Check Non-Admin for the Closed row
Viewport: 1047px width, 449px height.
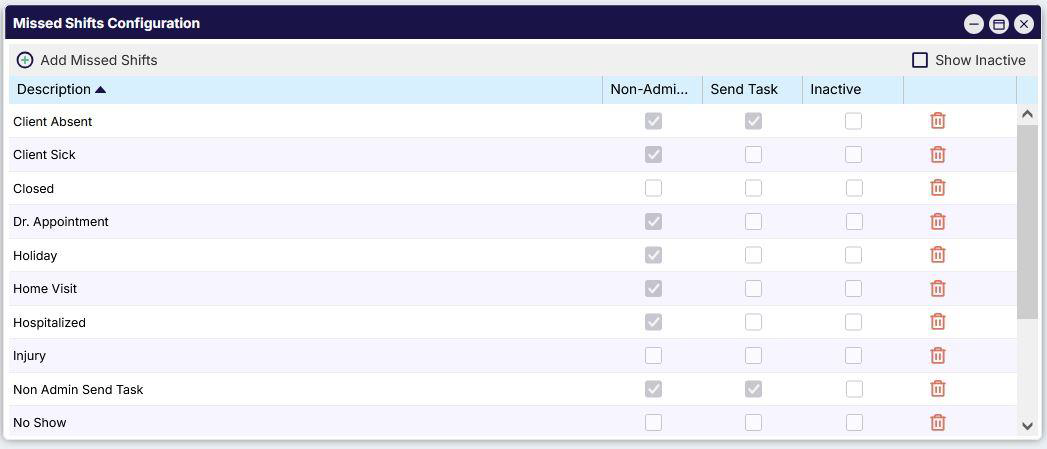coord(653,188)
